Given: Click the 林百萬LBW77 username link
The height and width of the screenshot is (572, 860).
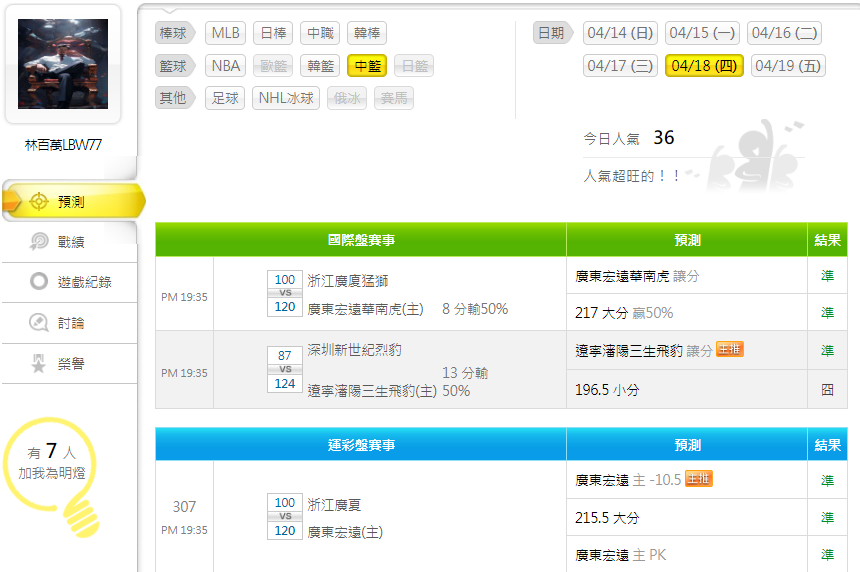Looking at the screenshot, I should tap(63, 145).
